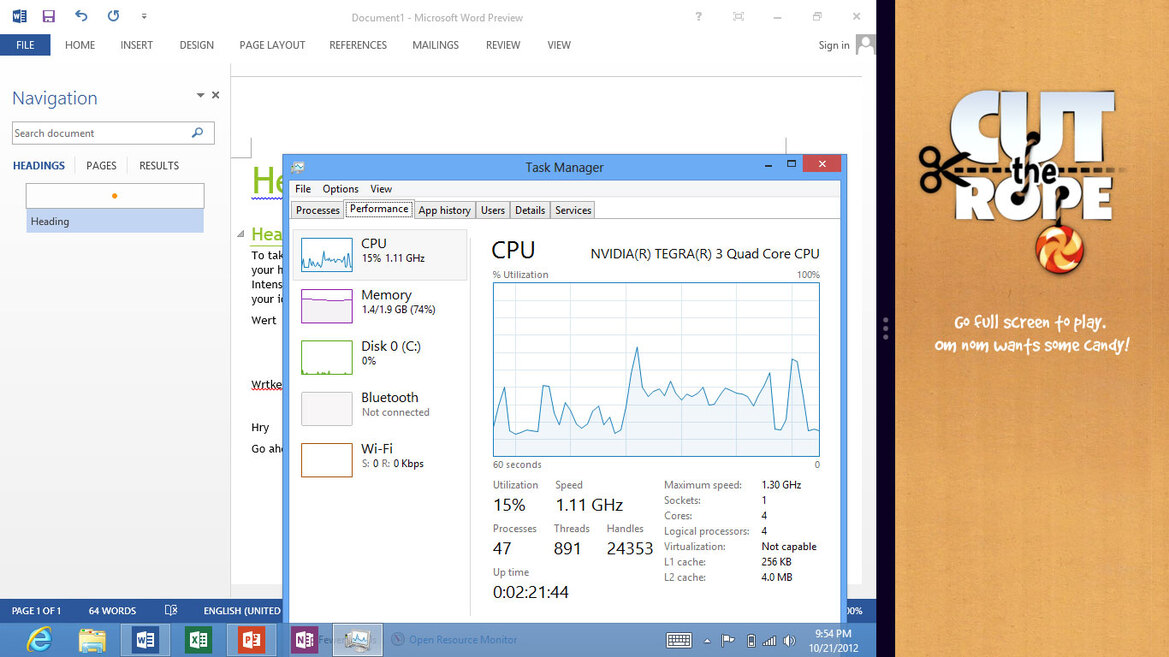Switch to the Details tab
Image resolution: width=1169 pixels, height=657 pixels.
tap(530, 210)
